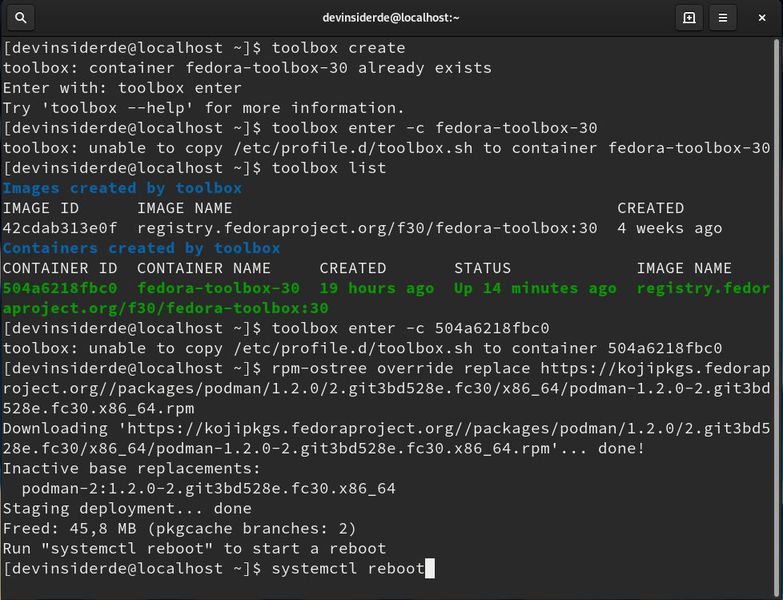Click the 'Inactive base replacements:' line

(132, 468)
